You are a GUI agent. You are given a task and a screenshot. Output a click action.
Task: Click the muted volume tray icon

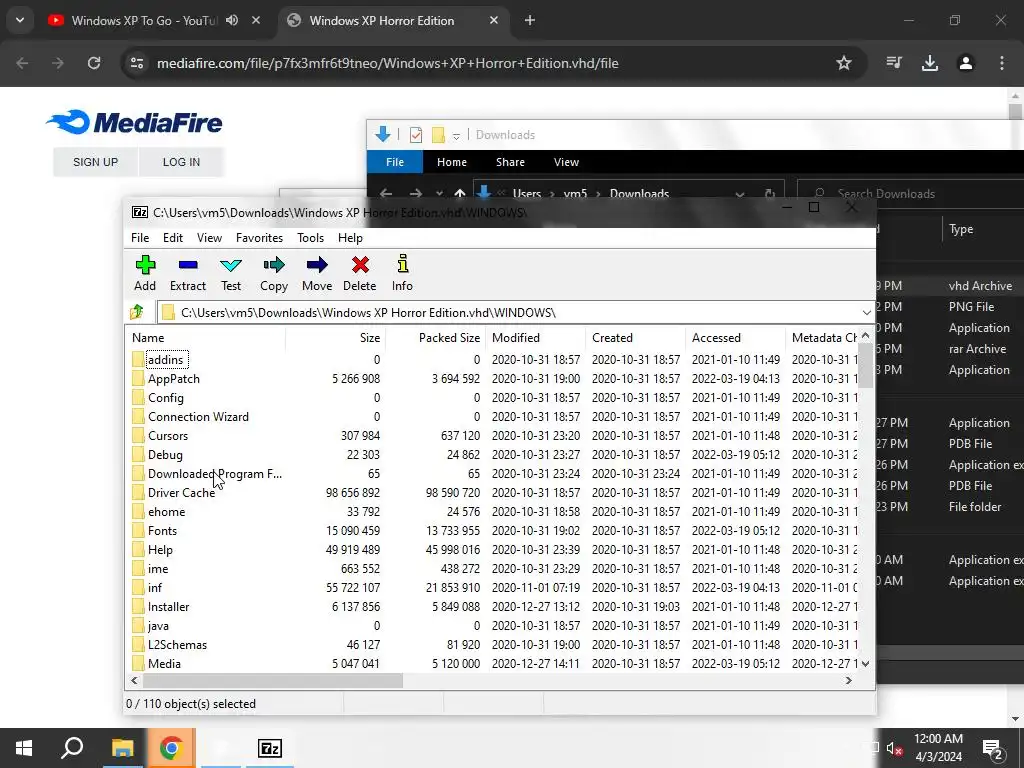coord(894,748)
